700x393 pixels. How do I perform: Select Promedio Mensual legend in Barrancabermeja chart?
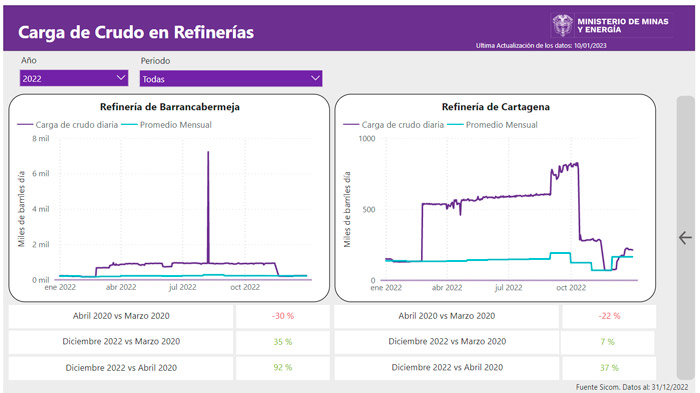point(167,125)
